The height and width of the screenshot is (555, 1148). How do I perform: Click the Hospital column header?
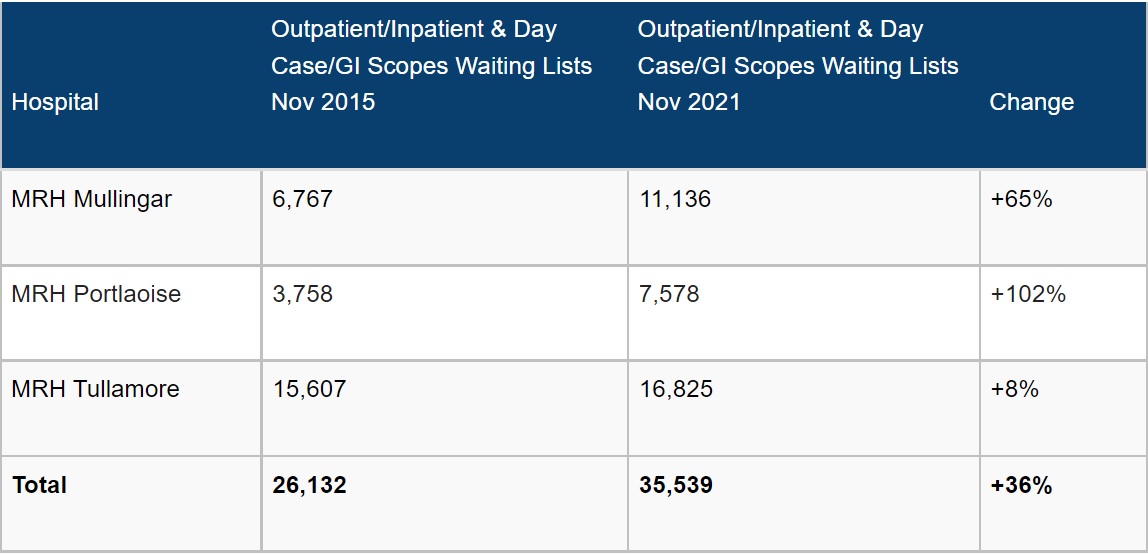click(55, 102)
